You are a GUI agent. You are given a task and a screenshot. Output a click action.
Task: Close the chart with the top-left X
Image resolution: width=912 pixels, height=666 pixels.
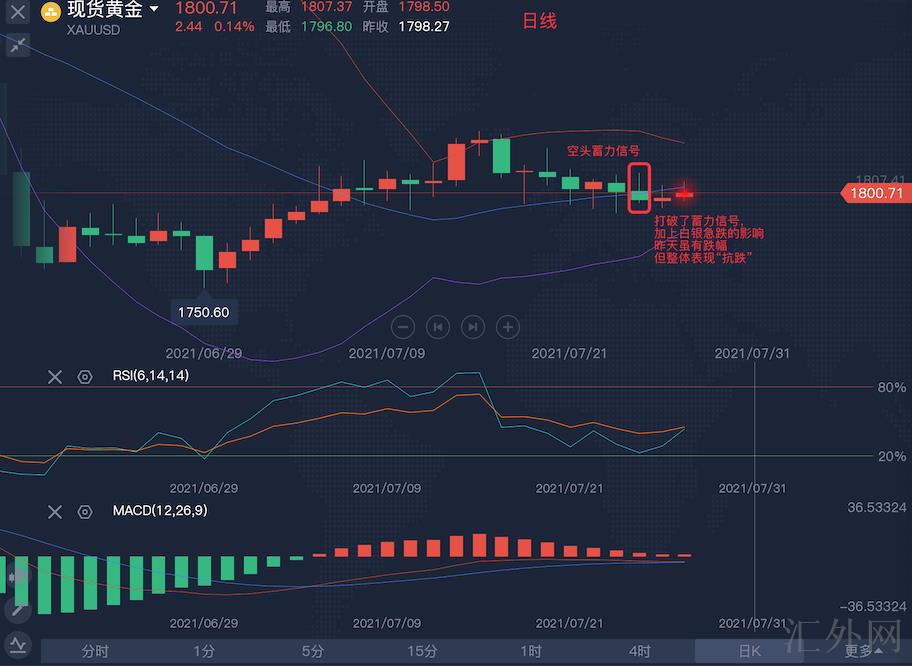point(17,12)
